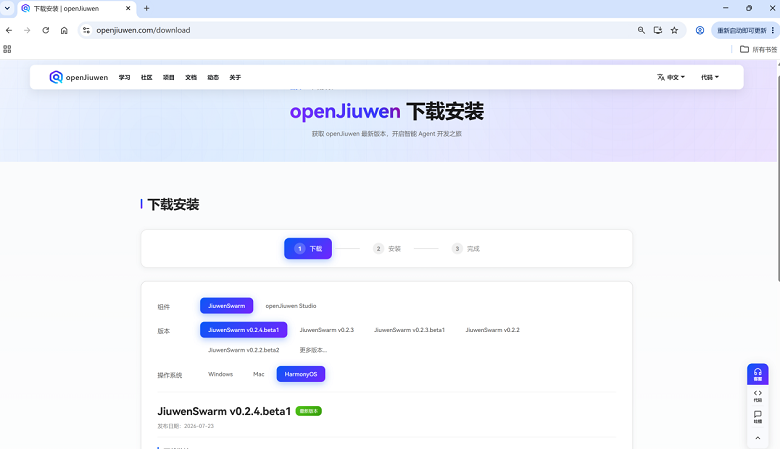Screen dimensions: 780x449
Task: Open the 动态 menu in the navbar
Action: (213, 78)
